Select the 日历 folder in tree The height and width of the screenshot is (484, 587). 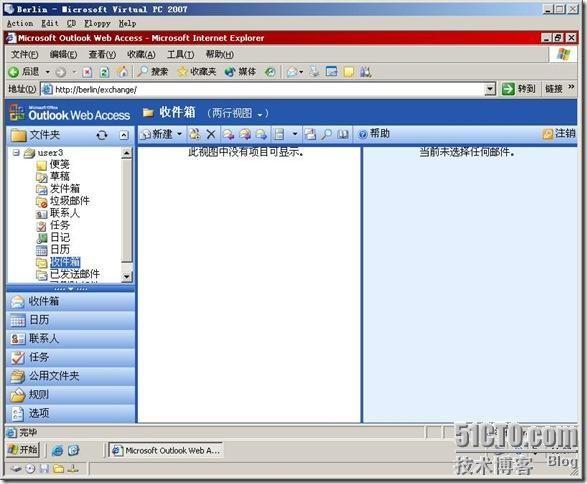click(x=60, y=250)
